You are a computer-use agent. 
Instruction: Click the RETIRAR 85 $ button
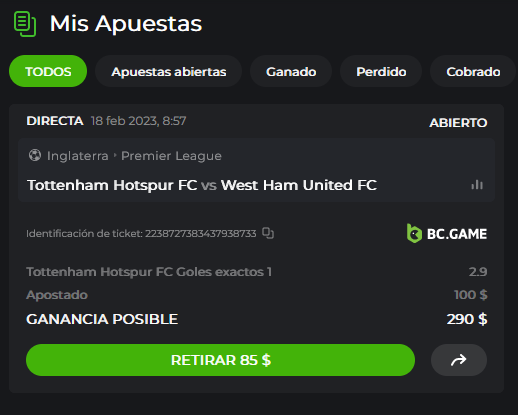[220, 360]
